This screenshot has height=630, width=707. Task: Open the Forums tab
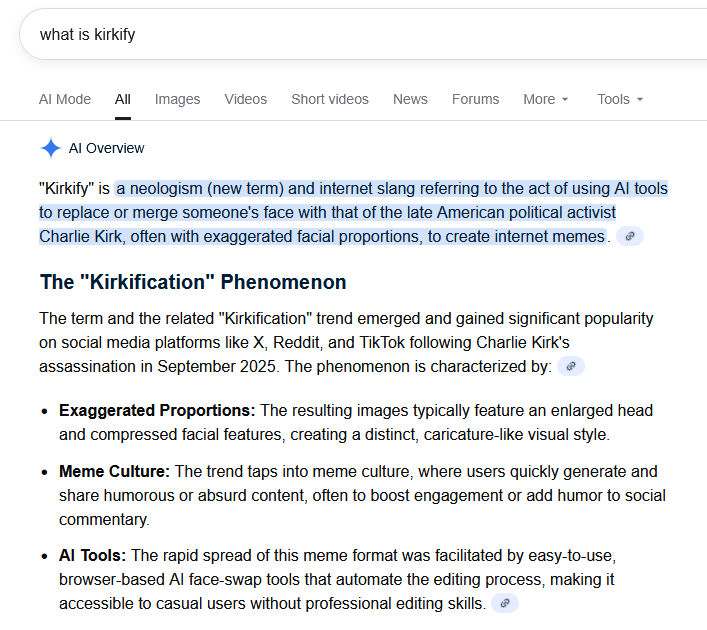475,99
